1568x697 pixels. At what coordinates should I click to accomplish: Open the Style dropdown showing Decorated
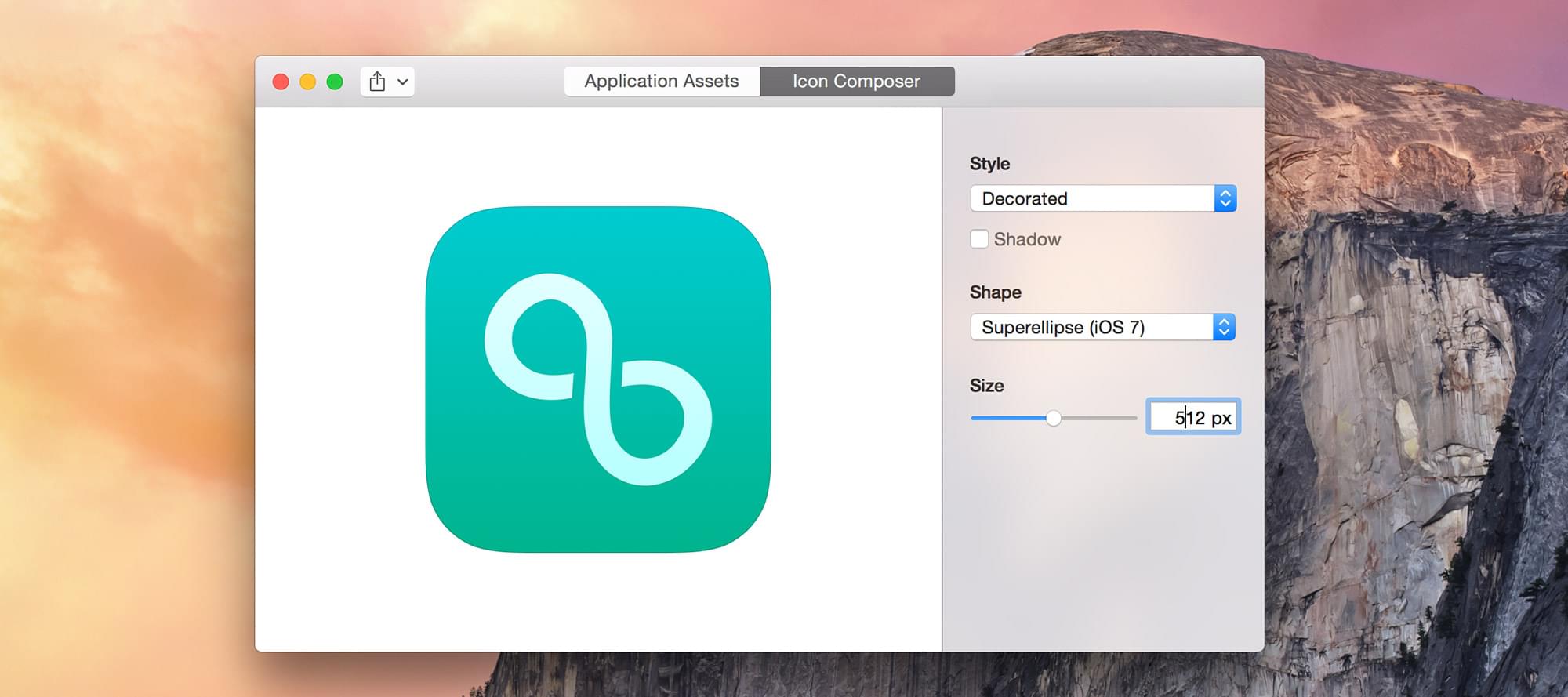1091,198
